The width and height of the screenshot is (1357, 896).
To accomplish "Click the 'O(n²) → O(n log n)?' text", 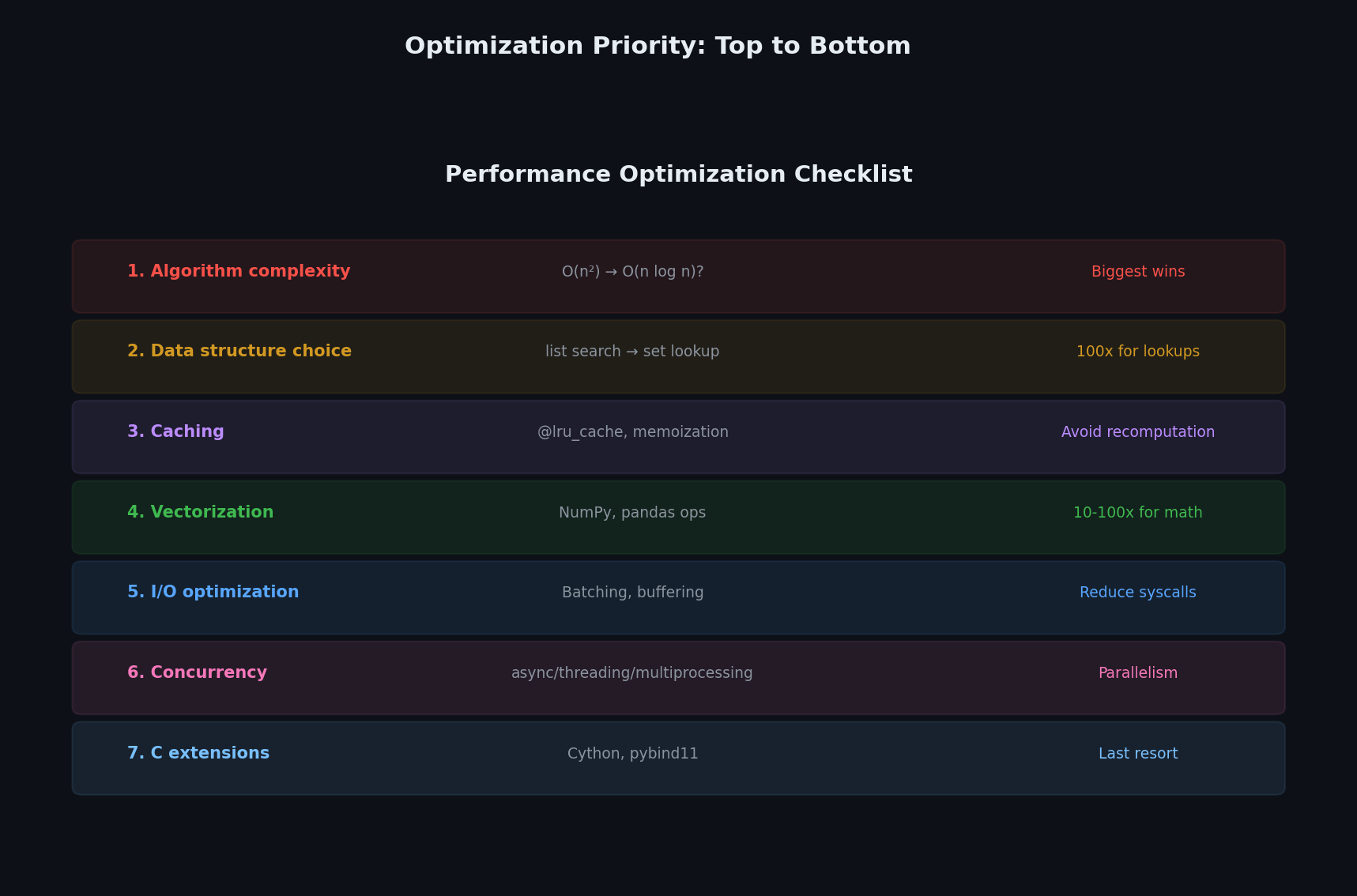I will coord(632,272).
